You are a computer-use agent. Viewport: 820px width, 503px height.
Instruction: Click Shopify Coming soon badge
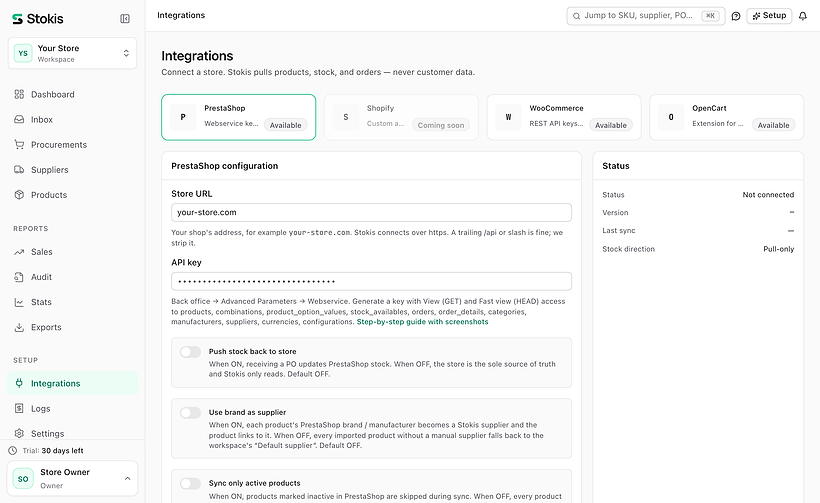point(441,125)
